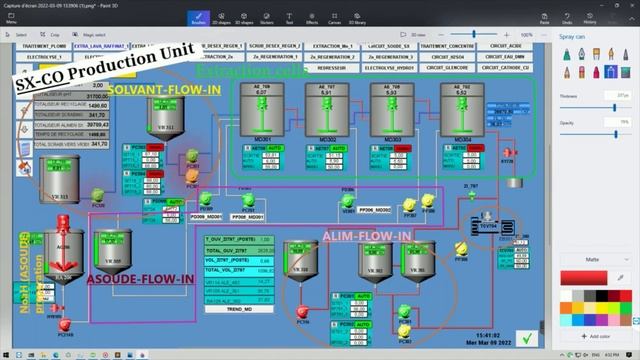Click the Opacity slider handle
This screenshot has height=360, width=640.
pyautogui.click(x=616, y=134)
